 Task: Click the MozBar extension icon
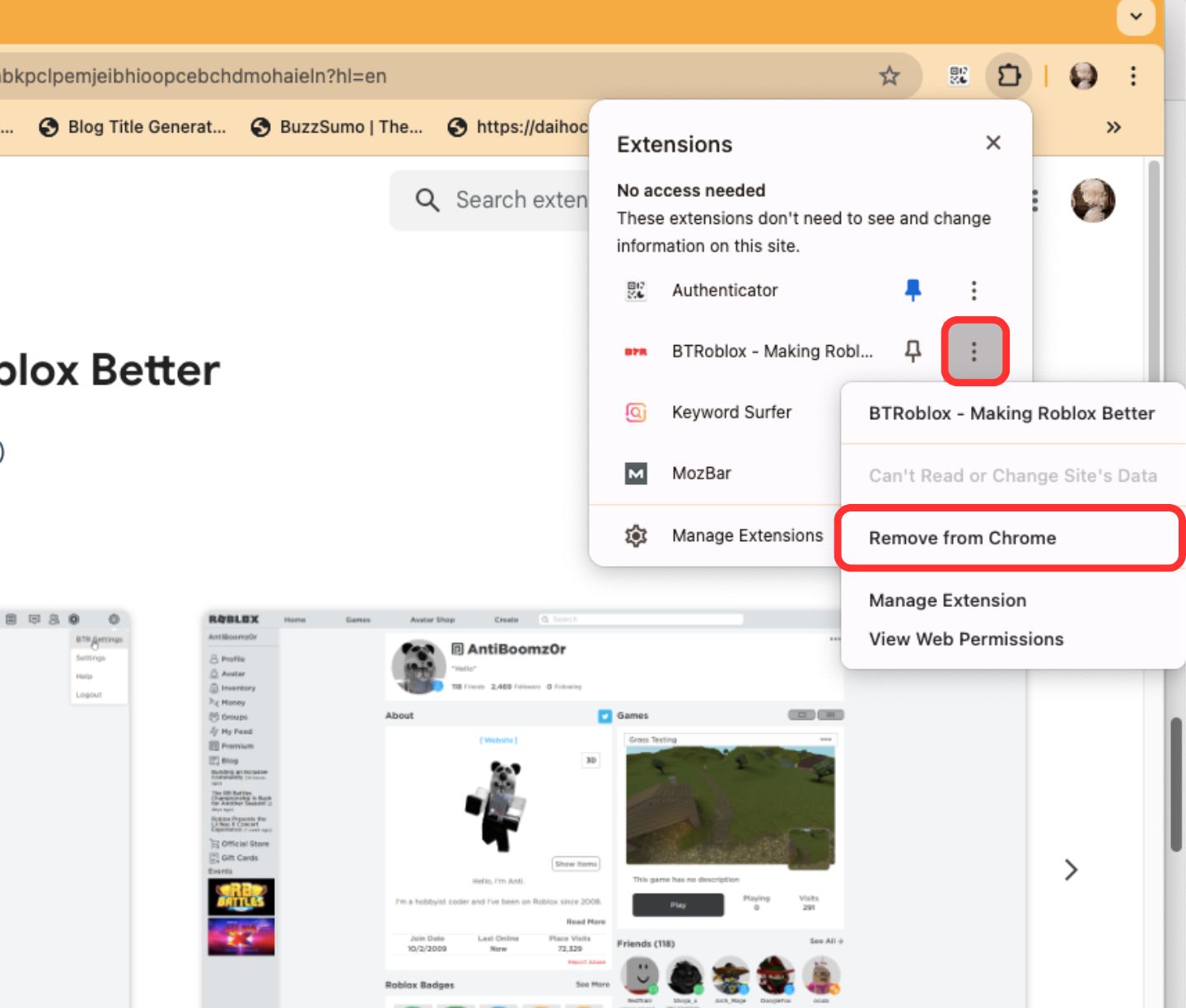[636, 474]
